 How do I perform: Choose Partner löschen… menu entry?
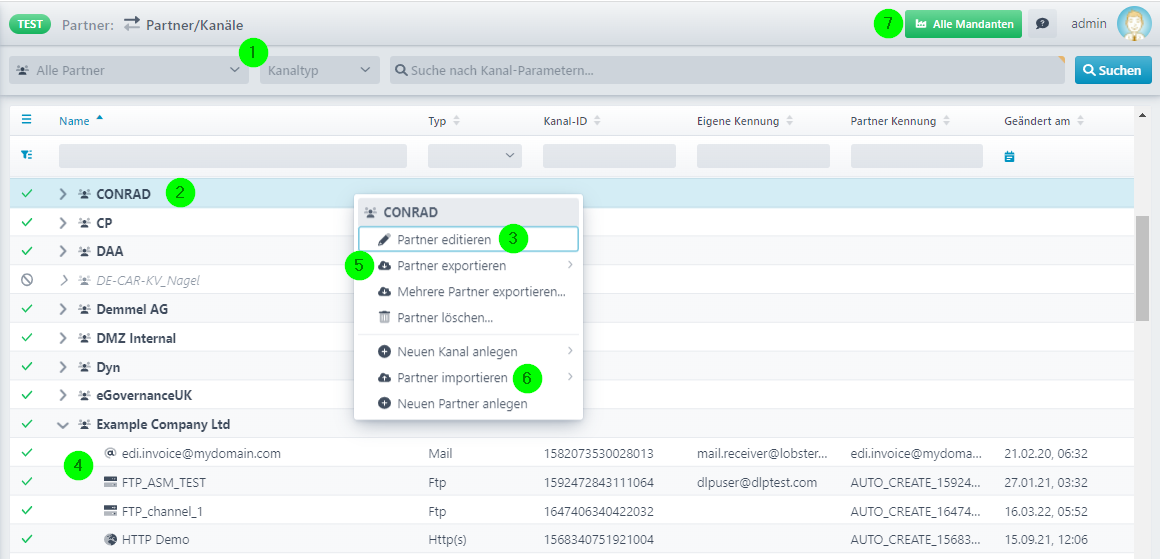(468, 318)
